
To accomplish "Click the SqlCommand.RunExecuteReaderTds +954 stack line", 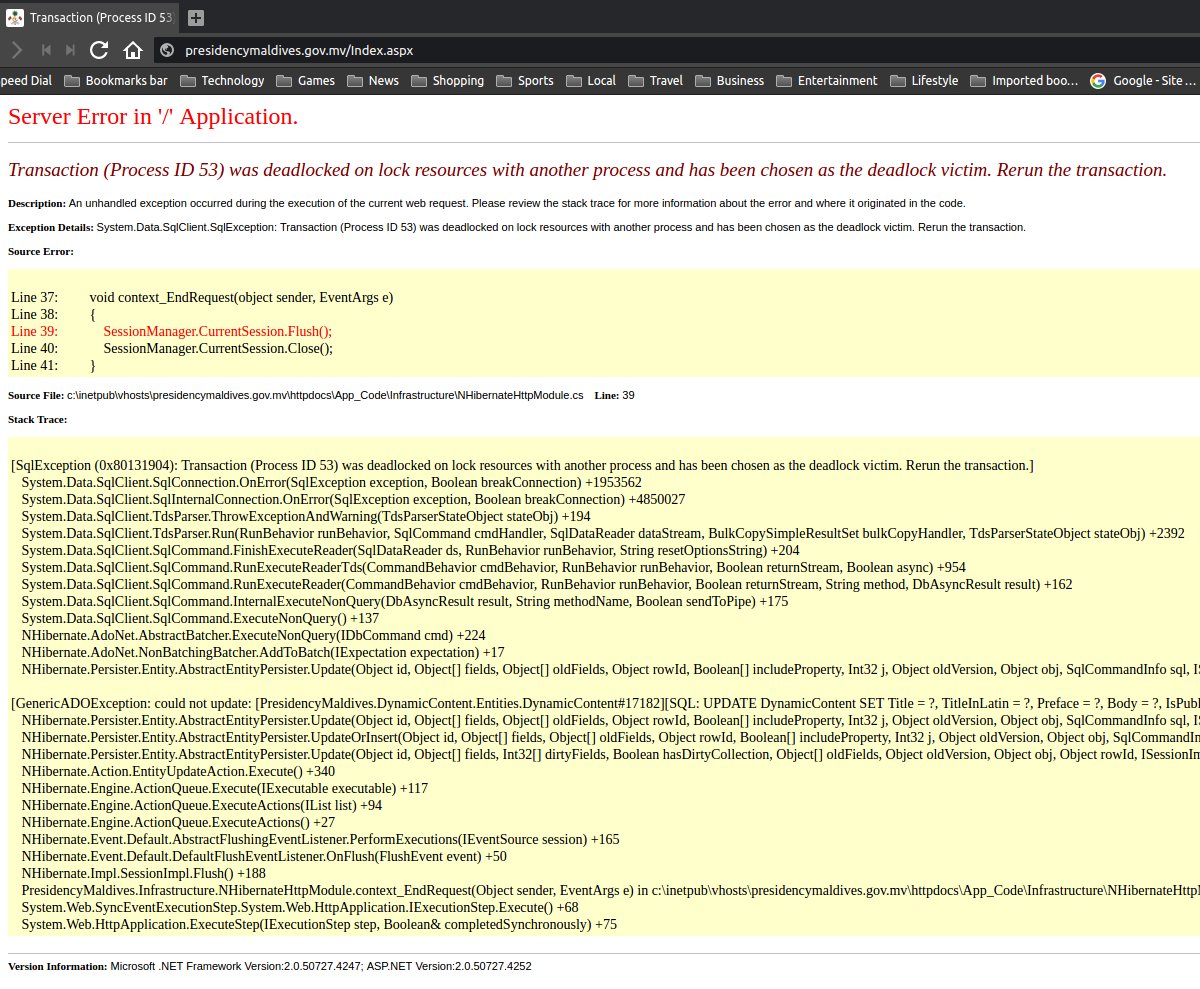I will coord(493,567).
